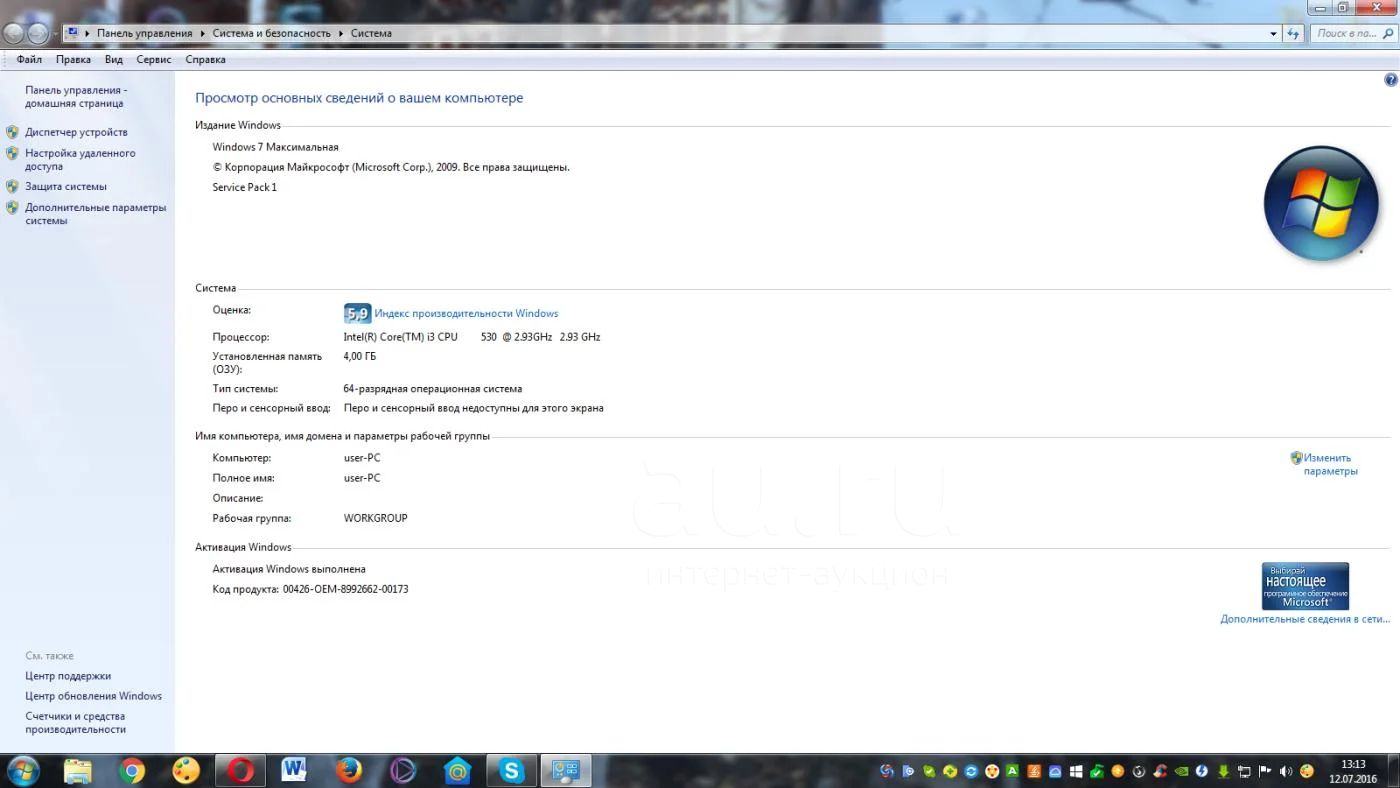Image resolution: width=1400 pixels, height=788 pixels.
Task: Click the blue cloud tray icon
Action: coord(1055,771)
